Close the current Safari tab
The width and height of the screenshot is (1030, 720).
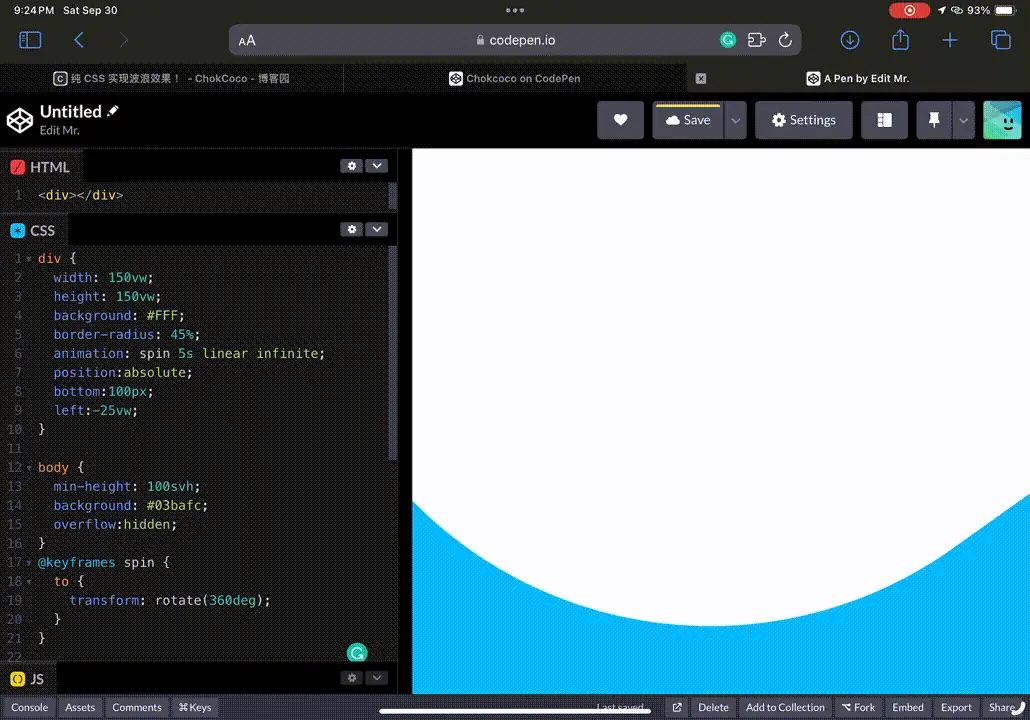[x=701, y=78]
